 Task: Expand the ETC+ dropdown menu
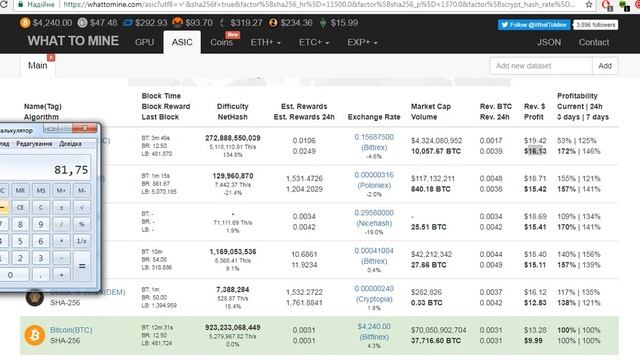point(314,42)
